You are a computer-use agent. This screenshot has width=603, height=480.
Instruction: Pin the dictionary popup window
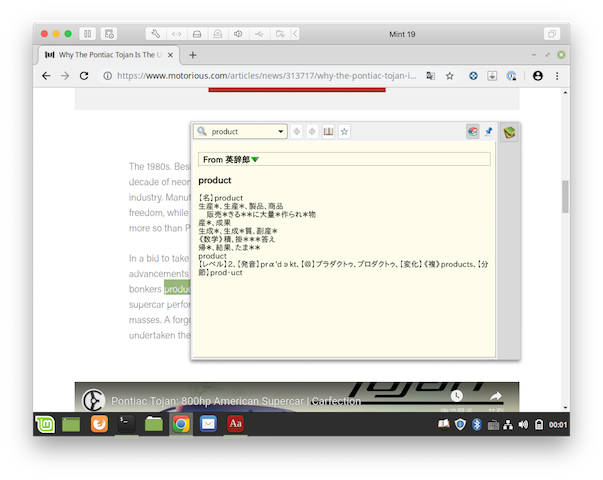tap(489, 132)
